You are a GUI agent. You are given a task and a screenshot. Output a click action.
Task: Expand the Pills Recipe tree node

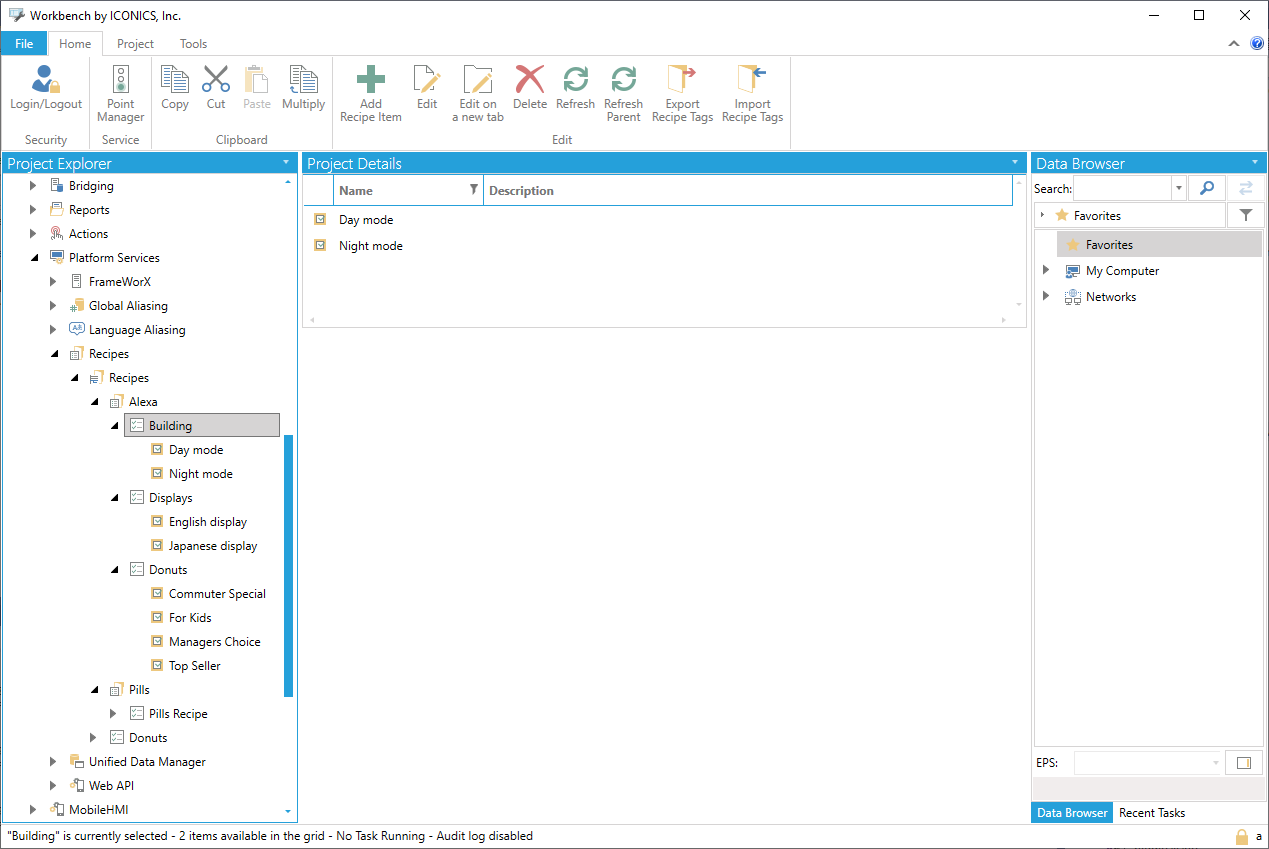click(115, 714)
